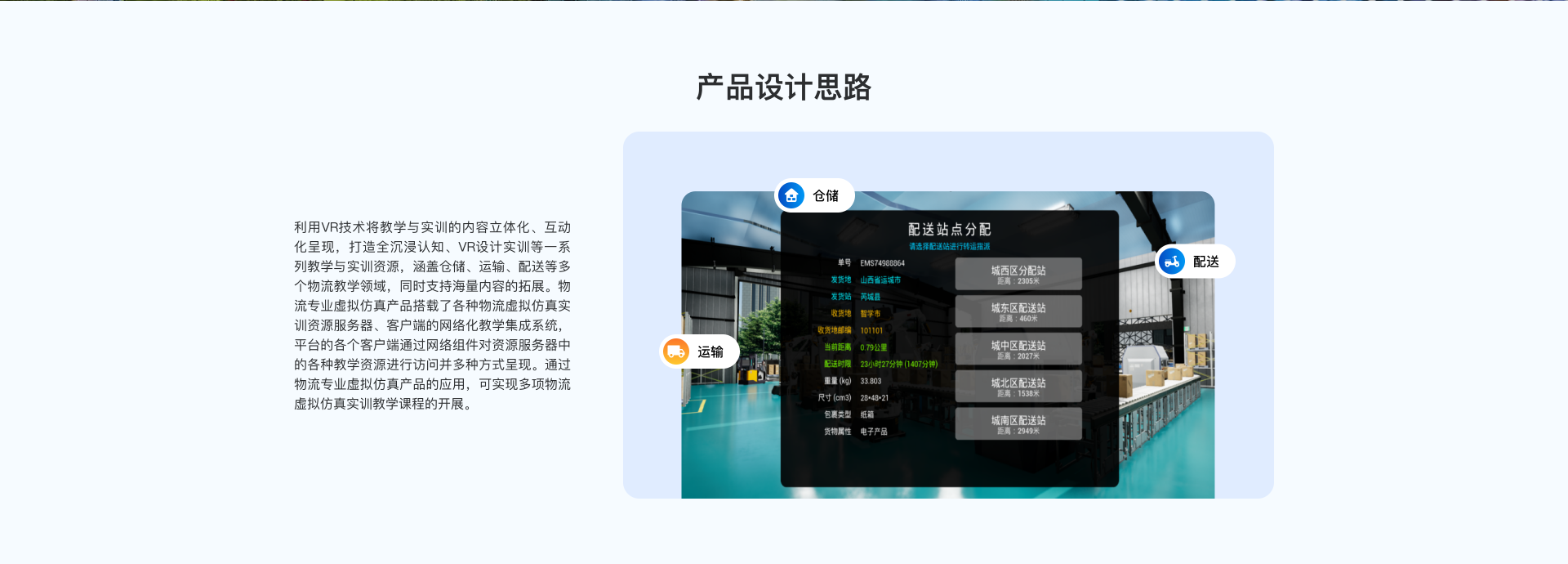The width and height of the screenshot is (1568, 564).
Task: Click the 收货地邮编 field label
Action: tap(835, 331)
